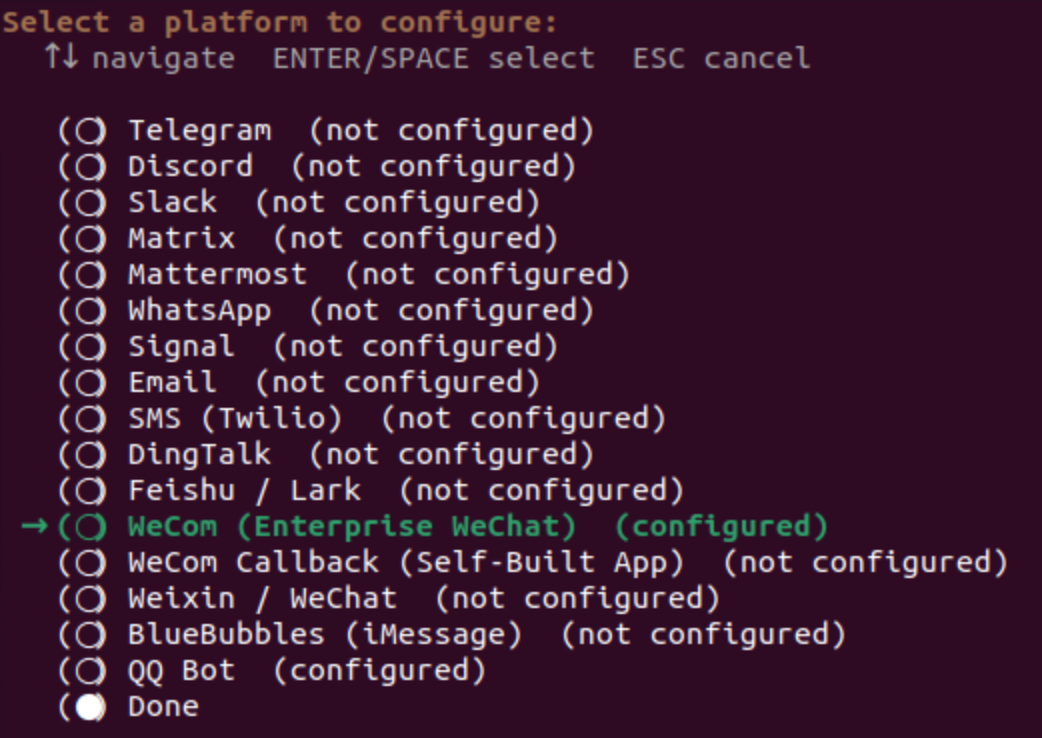This screenshot has height=738, width=1042.
Task: Click the SMS (Twilio) menu entry
Action: pos(235,419)
